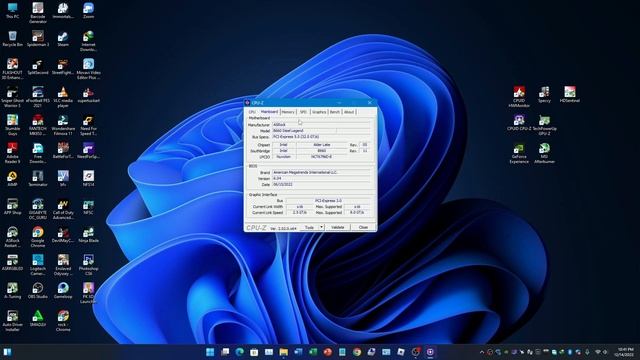Switch to the CPU tab in CPU-Z

click(x=252, y=112)
